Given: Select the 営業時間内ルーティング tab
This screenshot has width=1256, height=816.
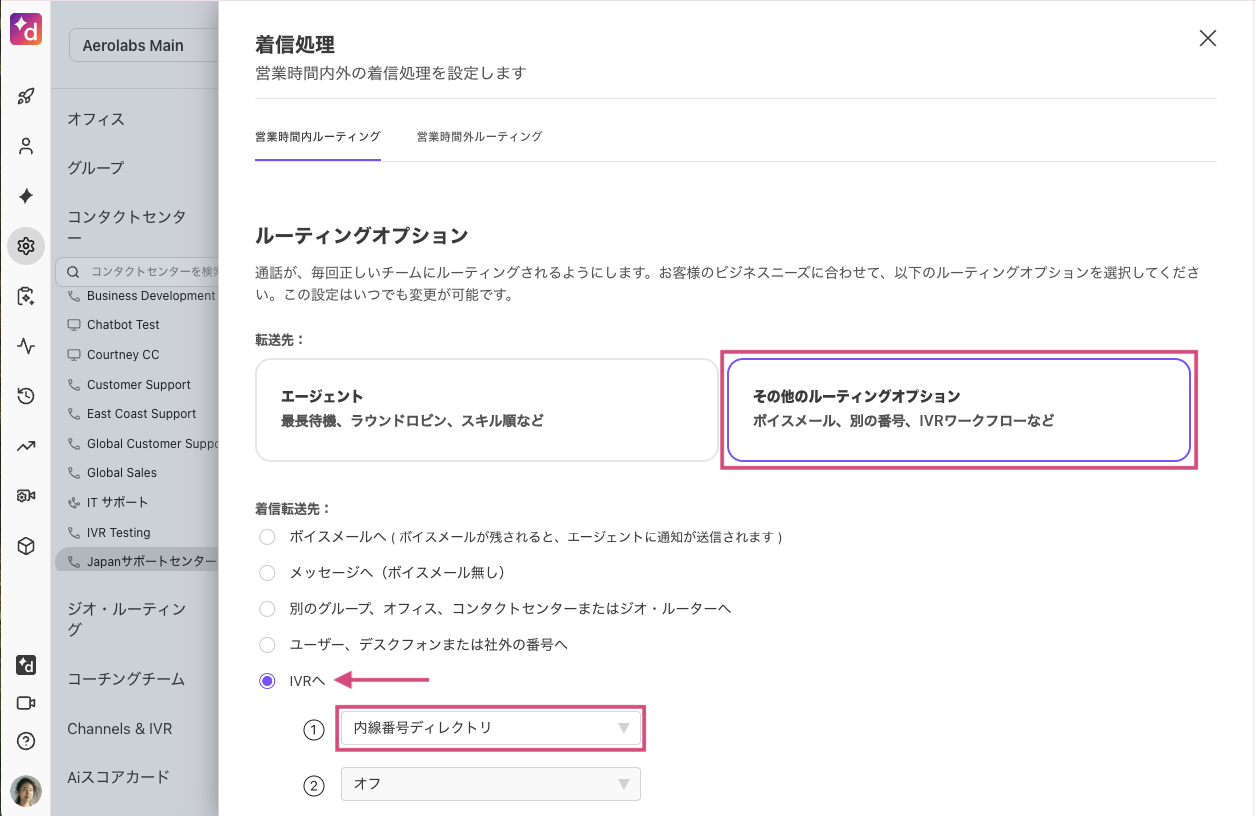Looking at the screenshot, I should tap(317, 137).
